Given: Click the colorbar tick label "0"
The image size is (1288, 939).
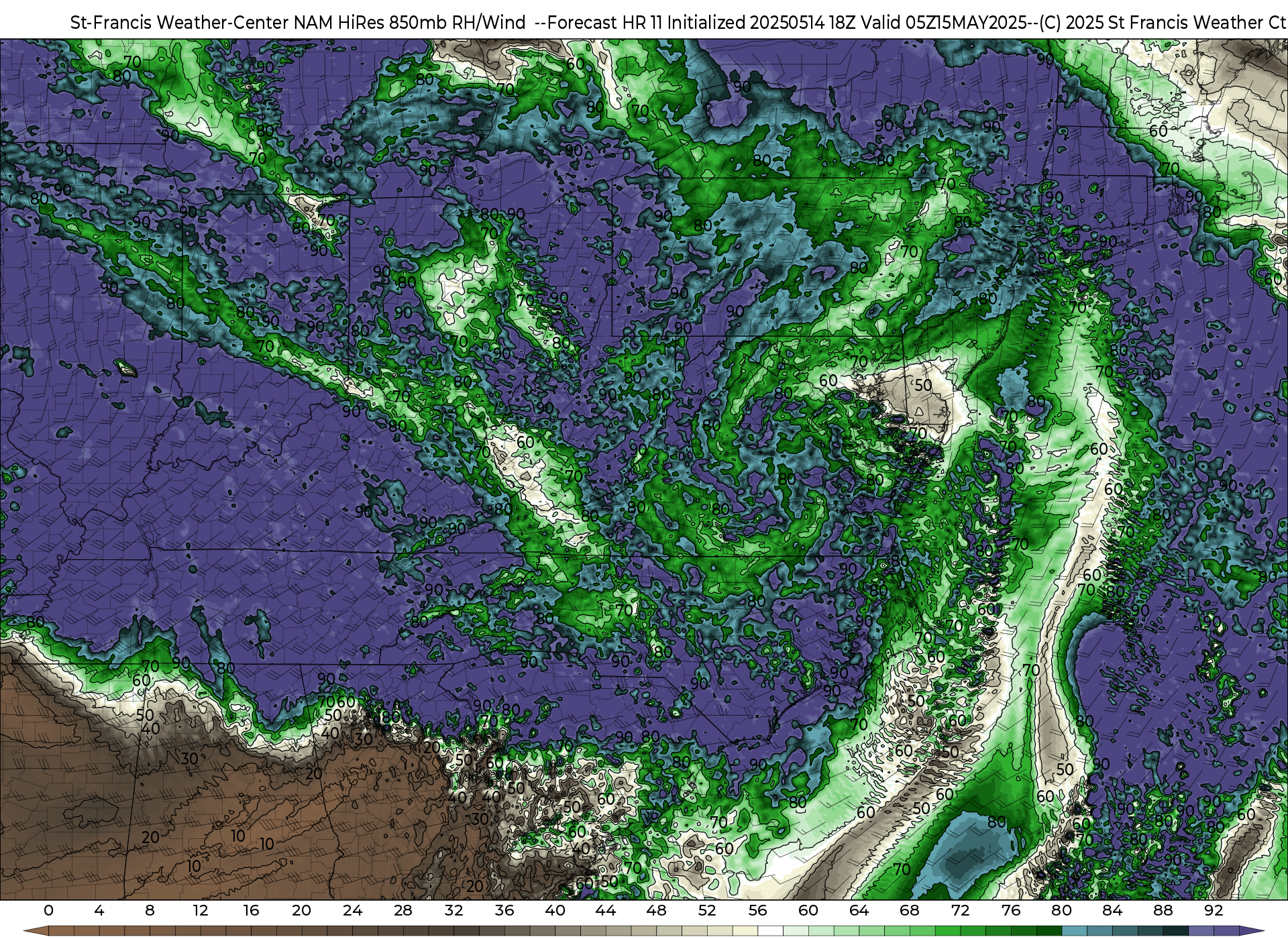Looking at the screenshot, I should 48,910.
